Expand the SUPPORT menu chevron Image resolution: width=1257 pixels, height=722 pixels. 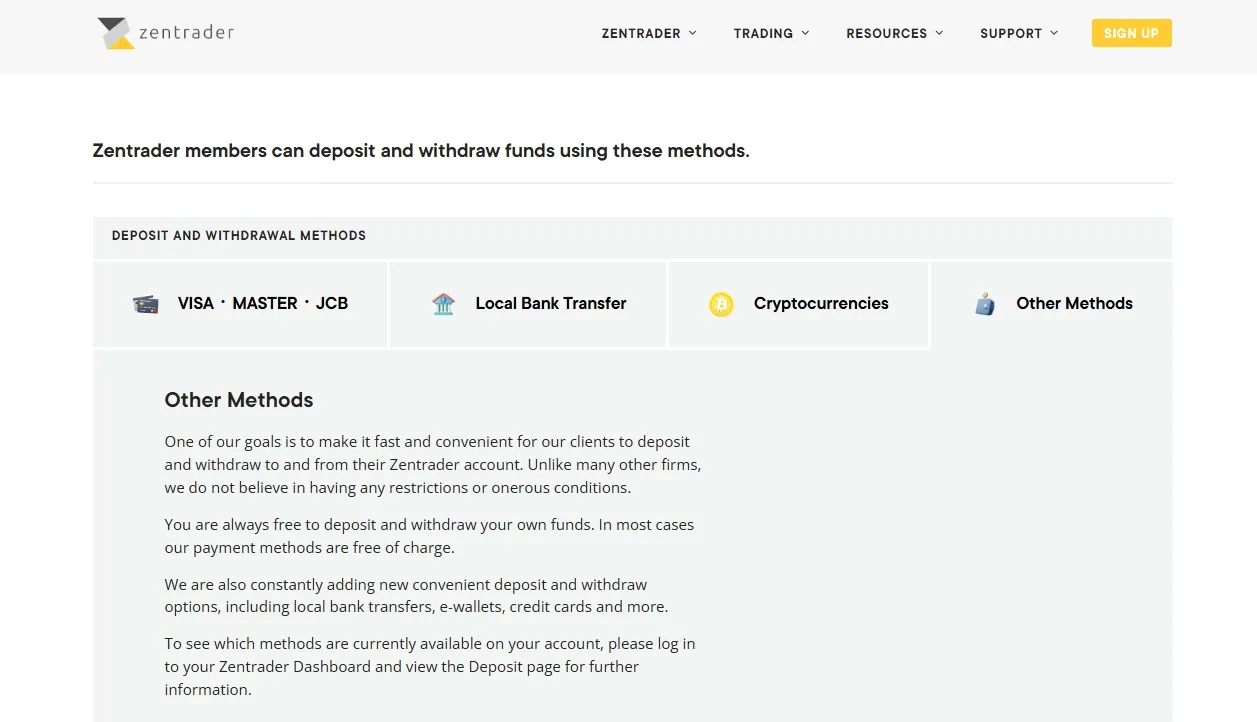coord(1054,33)
